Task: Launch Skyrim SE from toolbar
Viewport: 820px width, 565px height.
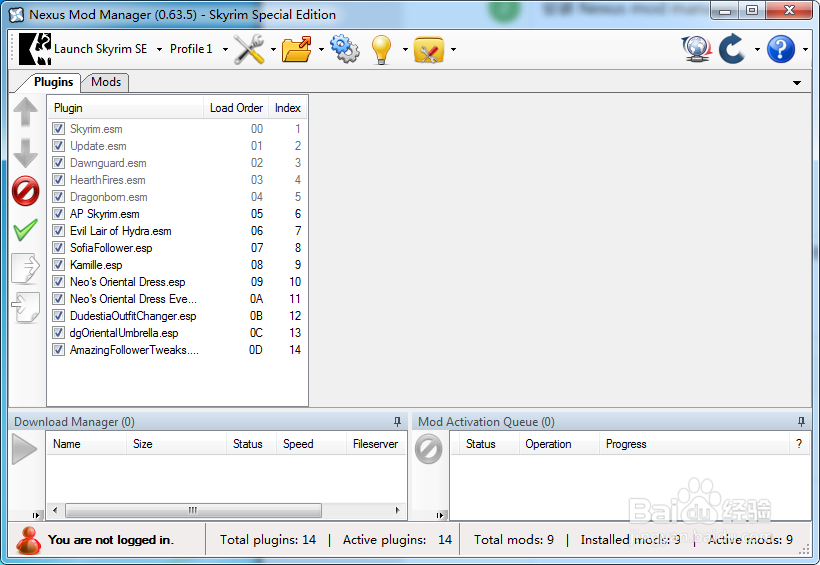Action: (84, 49)
